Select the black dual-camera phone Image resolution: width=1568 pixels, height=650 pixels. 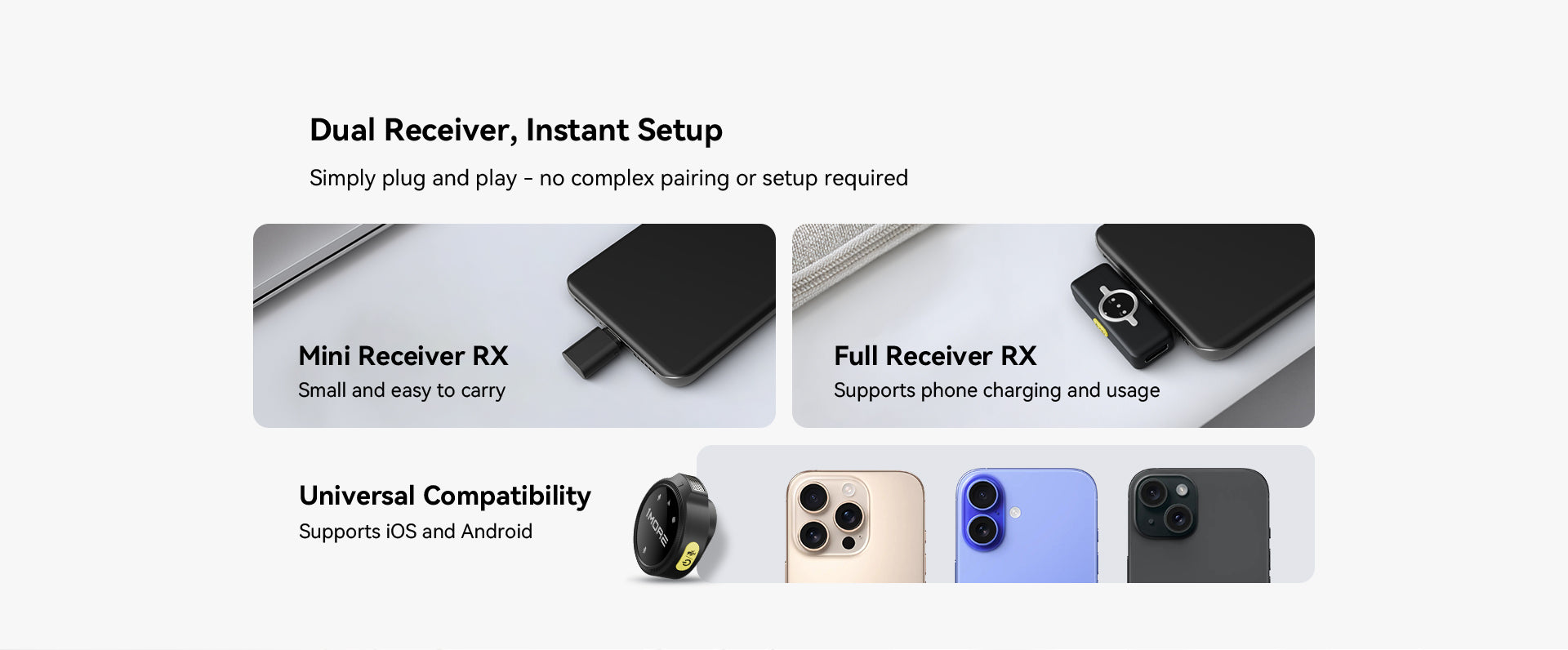(1199, 525)
